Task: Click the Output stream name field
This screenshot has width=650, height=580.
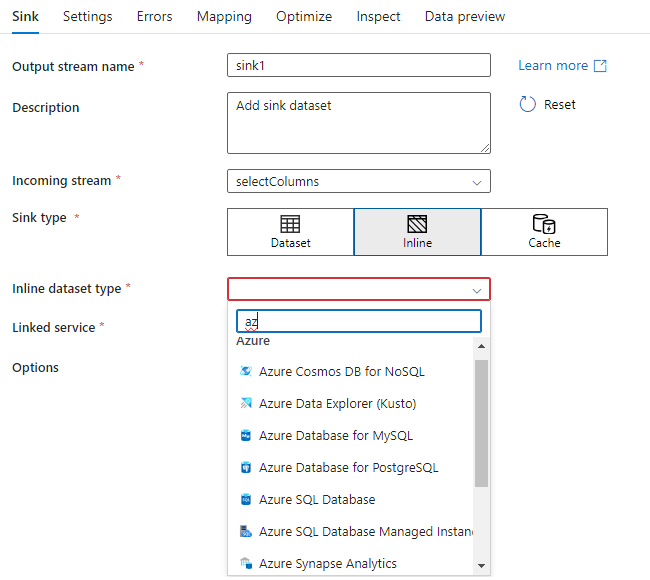Action: (x=359, y=66)
